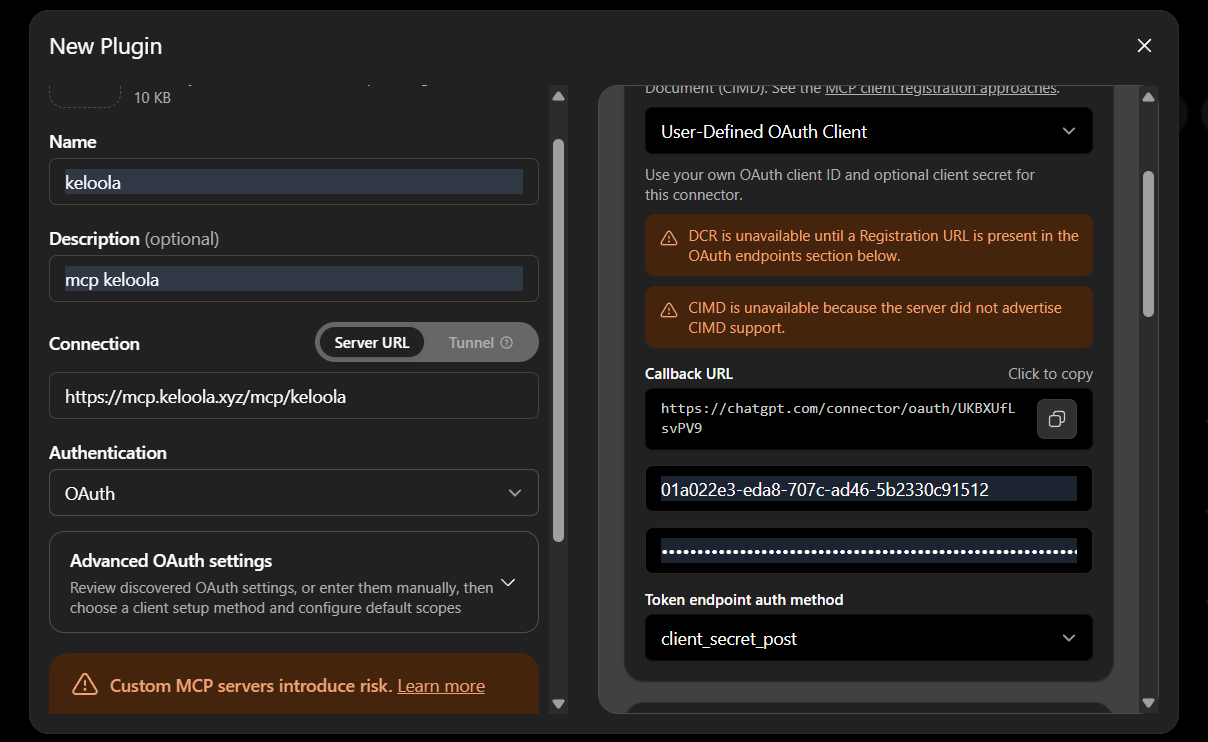Click the Tunnel help question icon
The width and height of the screenshot is (1208, 742).
[506, 342]
